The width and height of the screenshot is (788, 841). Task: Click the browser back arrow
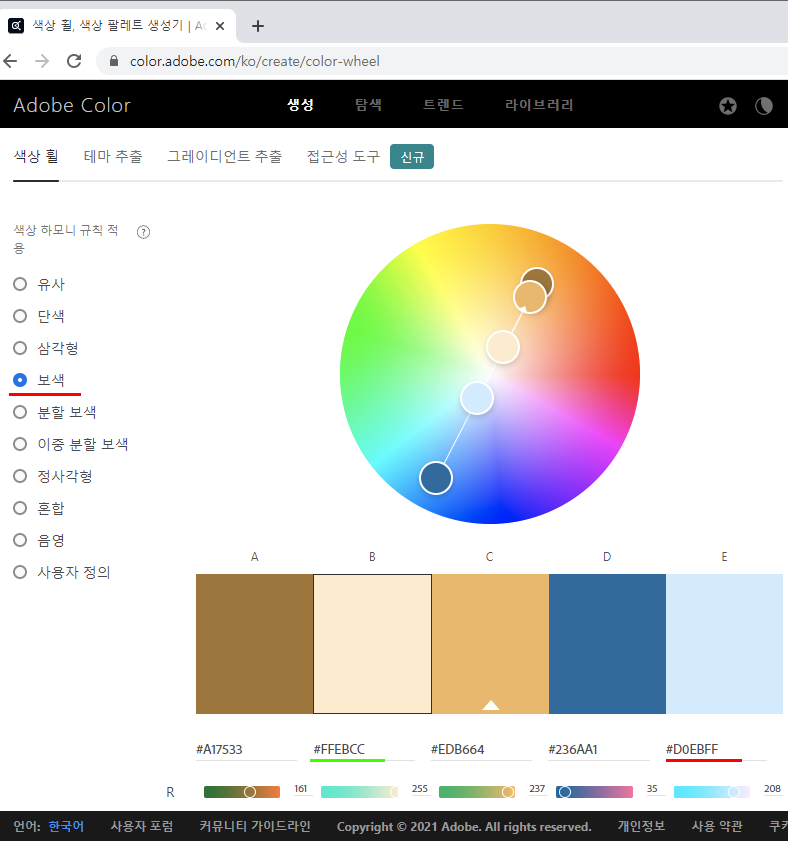click(x=11, y=61)
